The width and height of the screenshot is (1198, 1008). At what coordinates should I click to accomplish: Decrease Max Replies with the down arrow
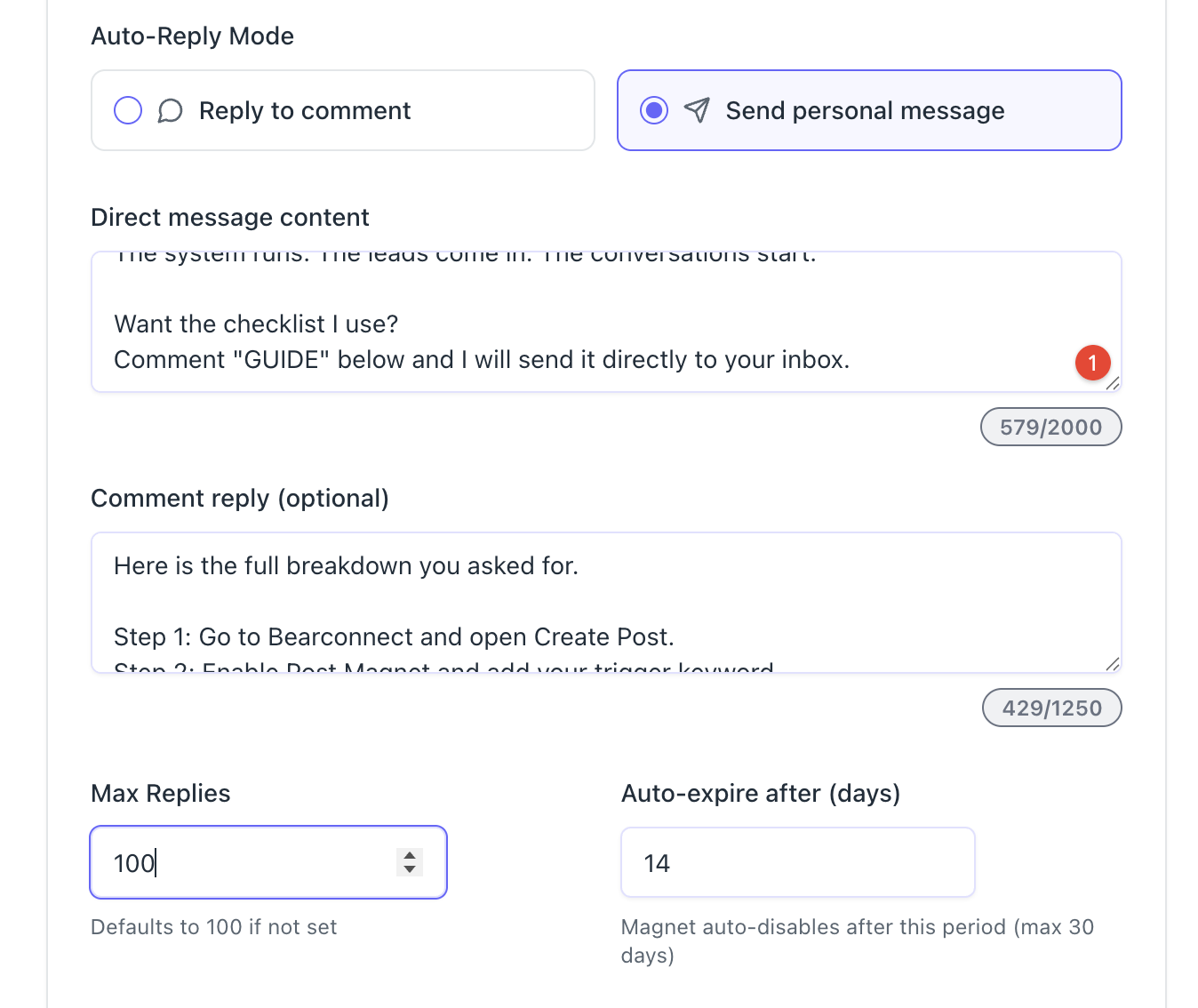point(410,869)
